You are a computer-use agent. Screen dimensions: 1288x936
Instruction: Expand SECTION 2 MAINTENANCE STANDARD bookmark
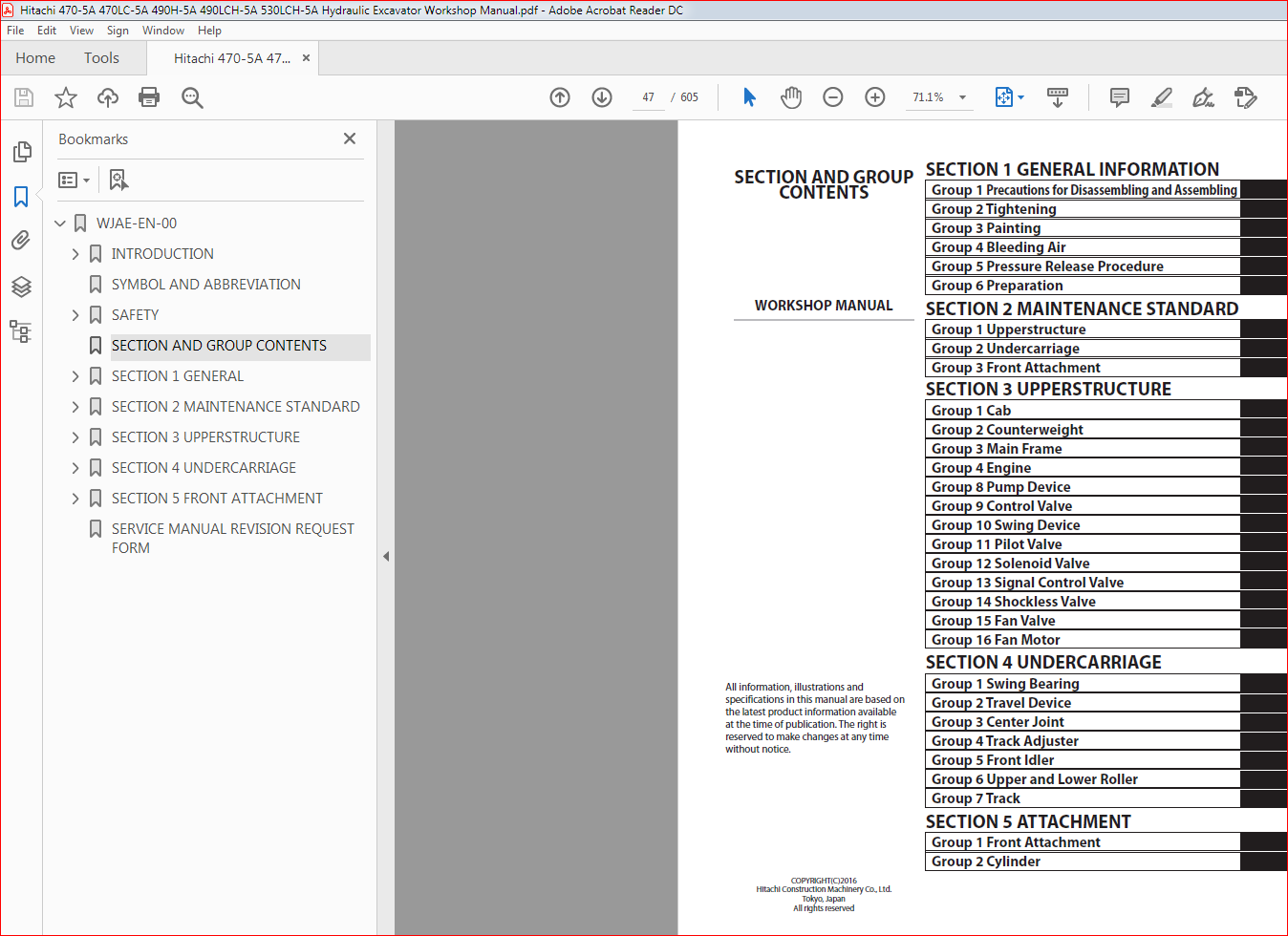point(75,407)
